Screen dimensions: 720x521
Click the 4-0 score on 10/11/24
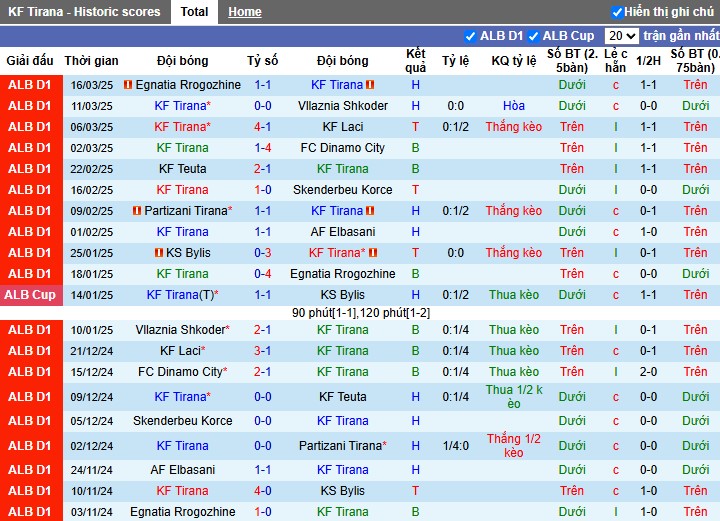click(263, 491)
